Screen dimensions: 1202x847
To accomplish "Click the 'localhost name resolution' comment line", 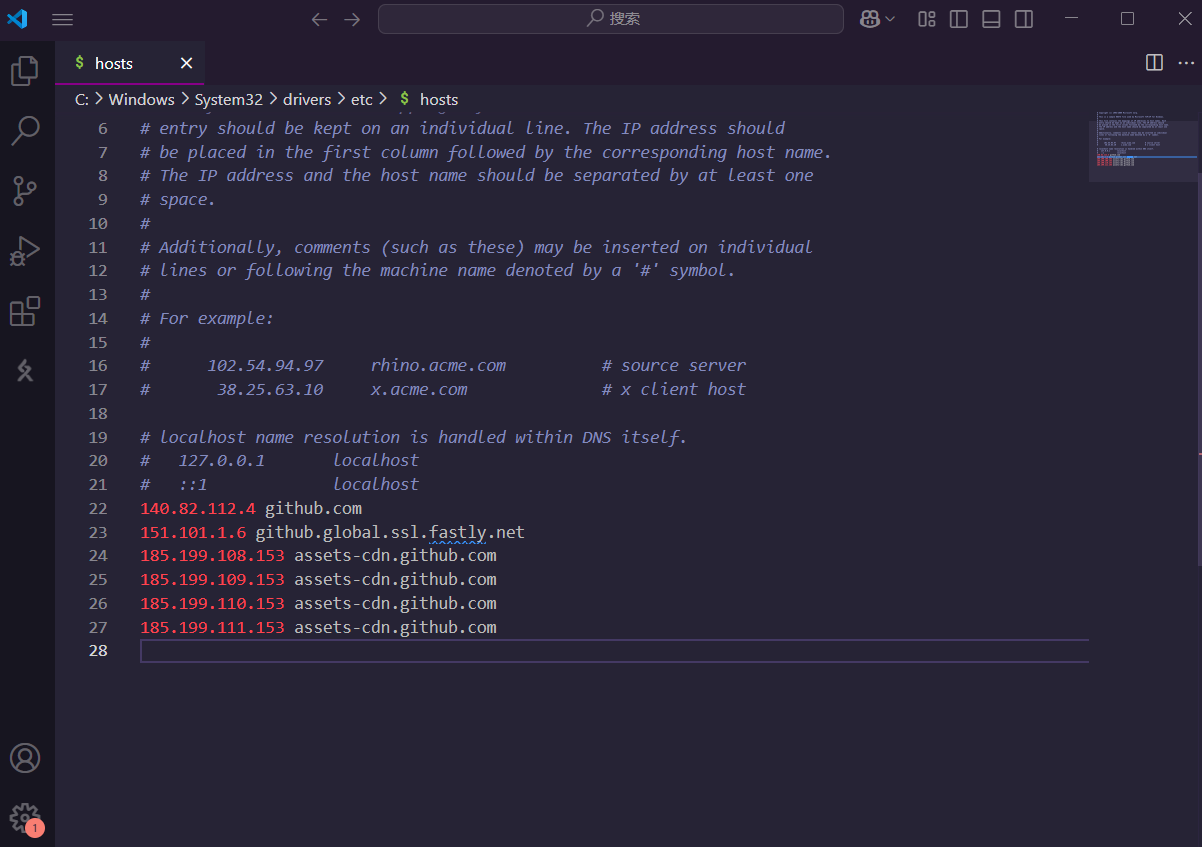I will 414,437.
